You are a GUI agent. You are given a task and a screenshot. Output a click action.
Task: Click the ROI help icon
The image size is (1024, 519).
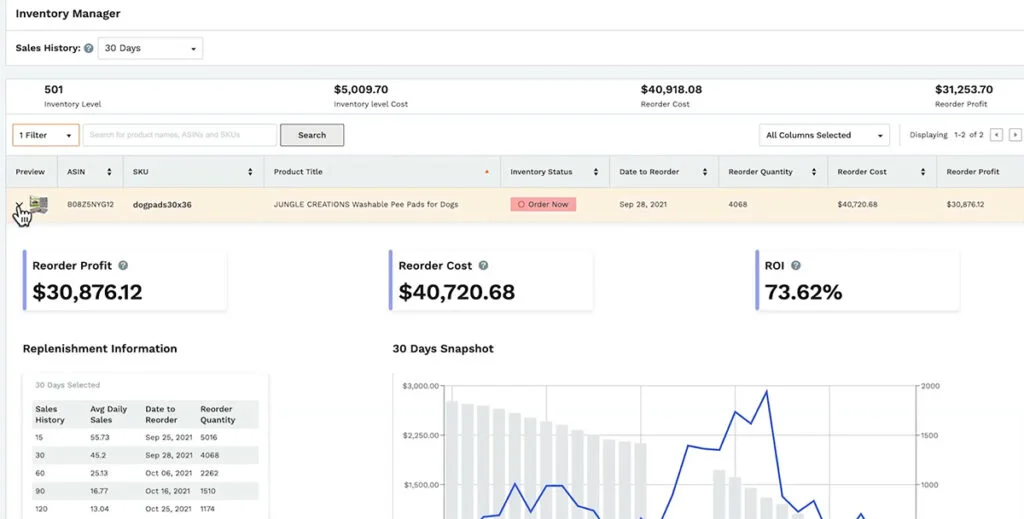[x=796, y=266]
